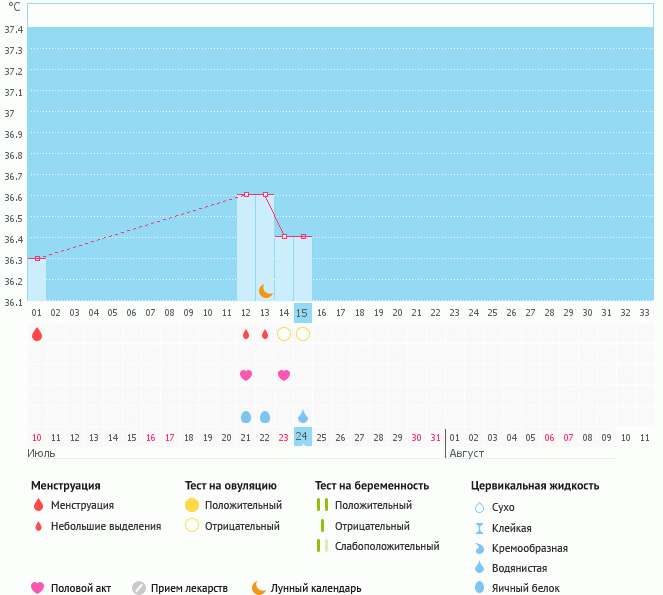Image resolution: width=663 pixels, height=595 pixels.
Task: Select the negative ovulation circle on day 14
Action: pyautogui.click(x=284, y=334)
